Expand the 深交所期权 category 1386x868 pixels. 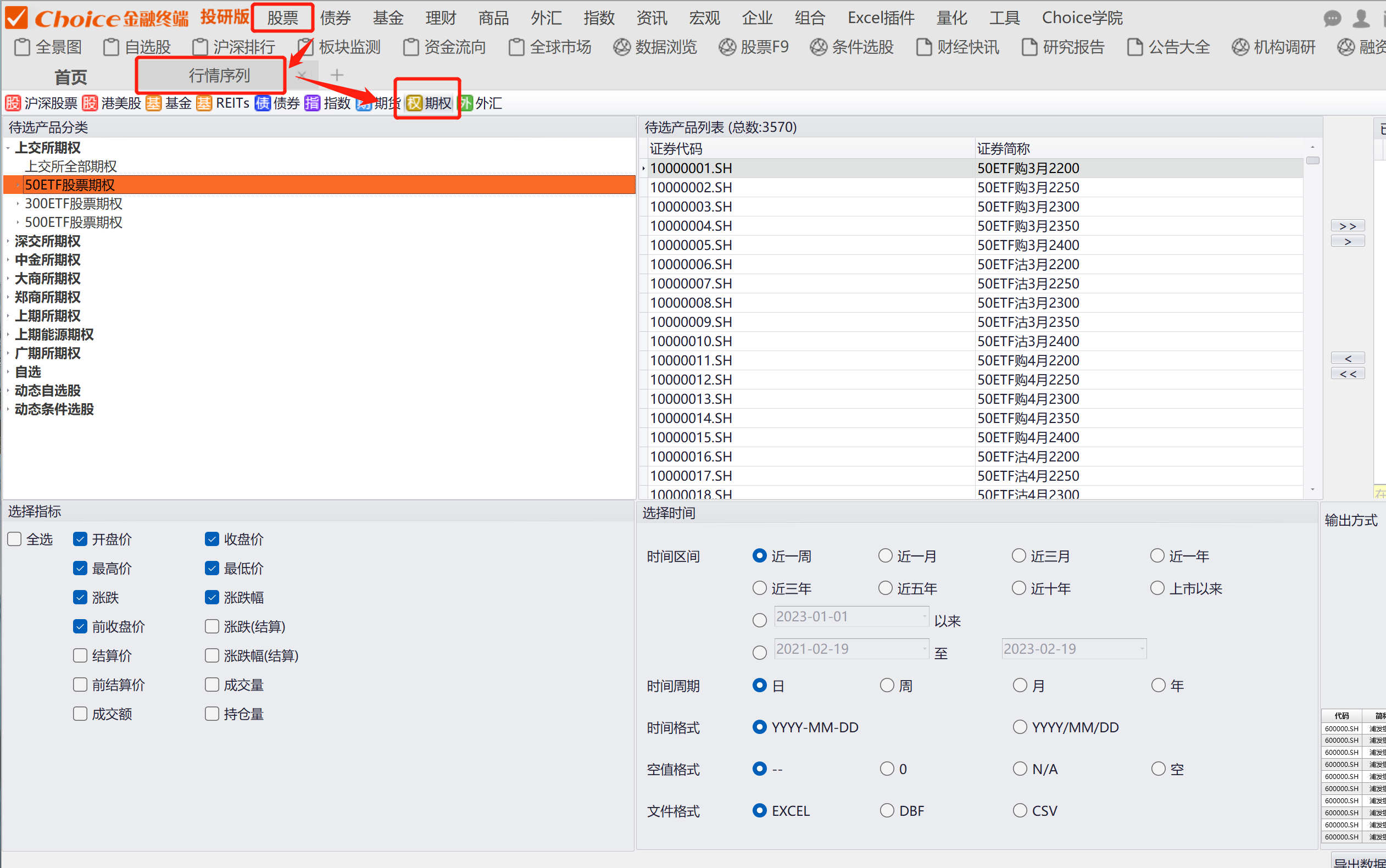8,242
